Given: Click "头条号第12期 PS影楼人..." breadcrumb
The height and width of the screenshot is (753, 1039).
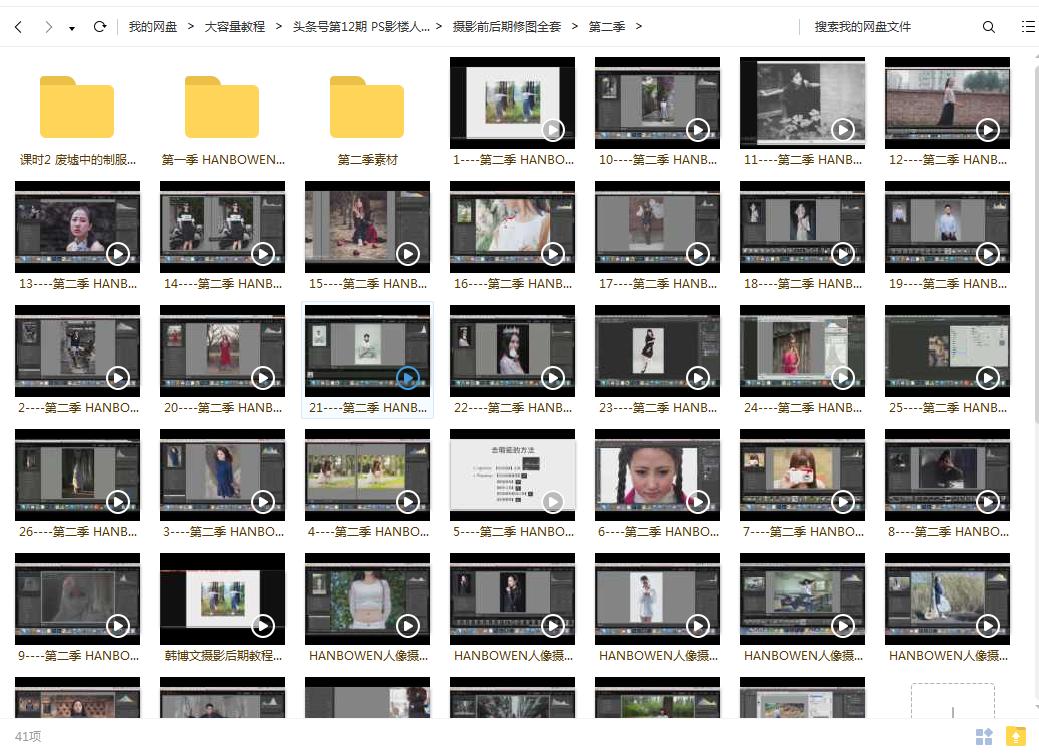Looking at the screenshot, I should (x=360, y=27).
